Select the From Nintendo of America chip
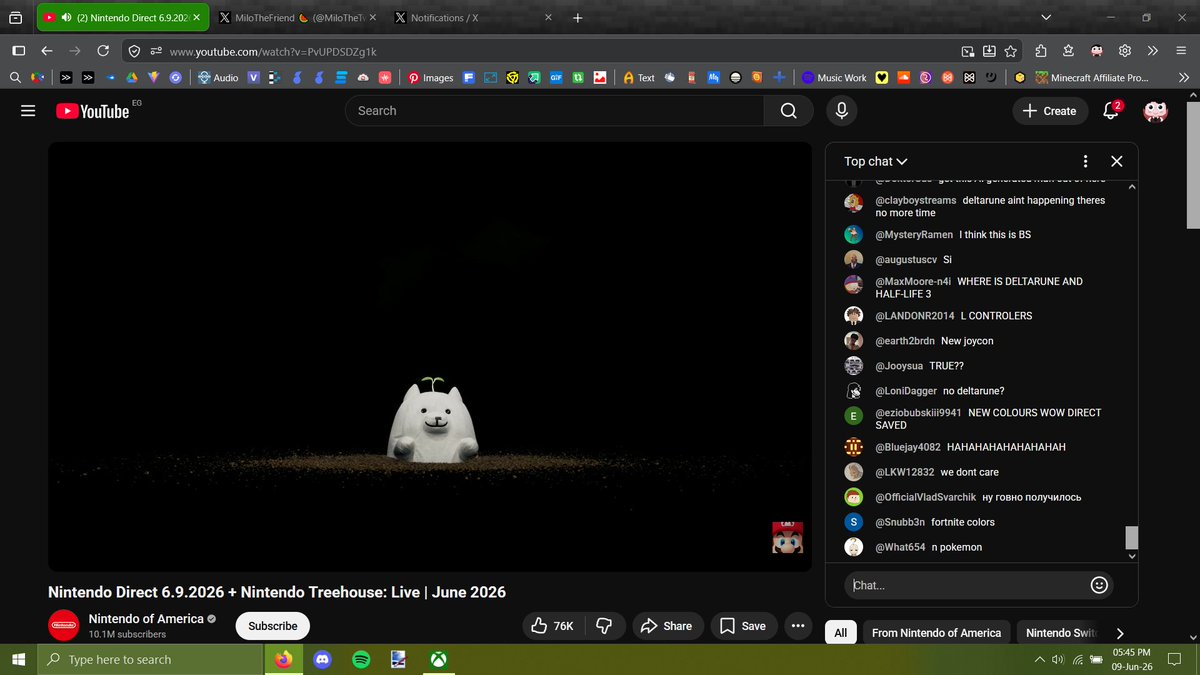 tap(936, 633)
